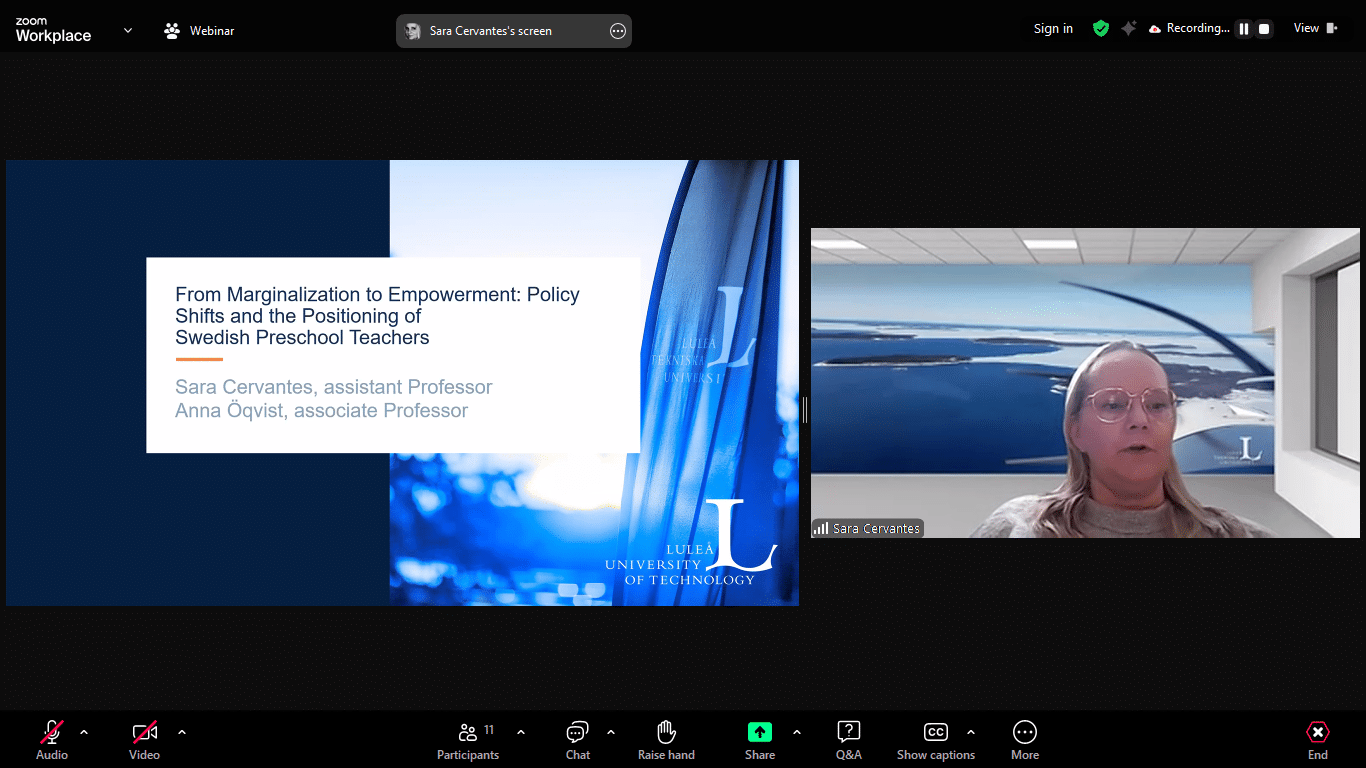The image size is (1366, 768).
Task: Click the Raise hand icon
Action: tap(666, 740)
